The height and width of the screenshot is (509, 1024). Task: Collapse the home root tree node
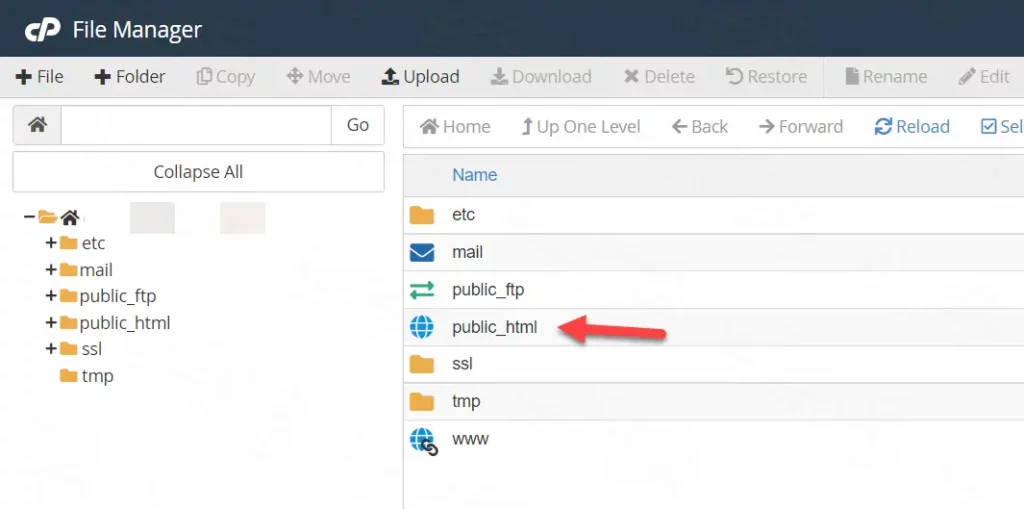pyautogui.click(x=29, y=217)
